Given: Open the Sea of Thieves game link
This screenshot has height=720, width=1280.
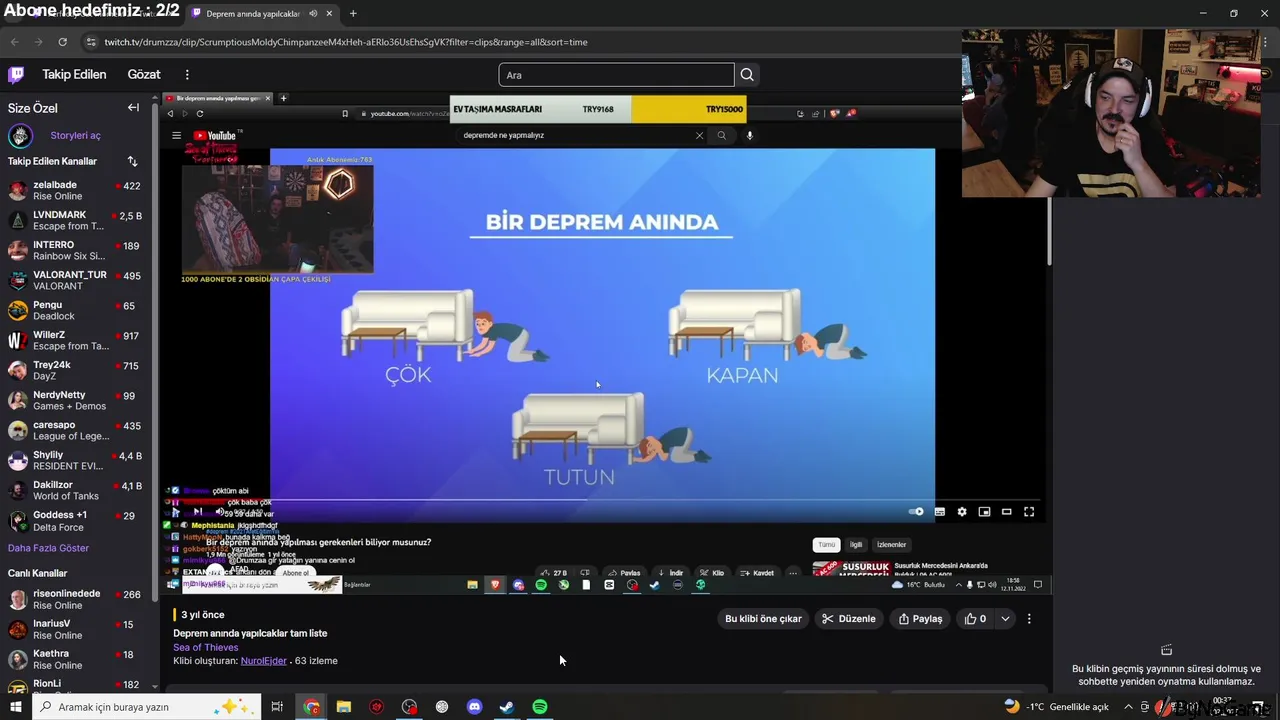Looking at the screenshot, I should coord(205,647).
